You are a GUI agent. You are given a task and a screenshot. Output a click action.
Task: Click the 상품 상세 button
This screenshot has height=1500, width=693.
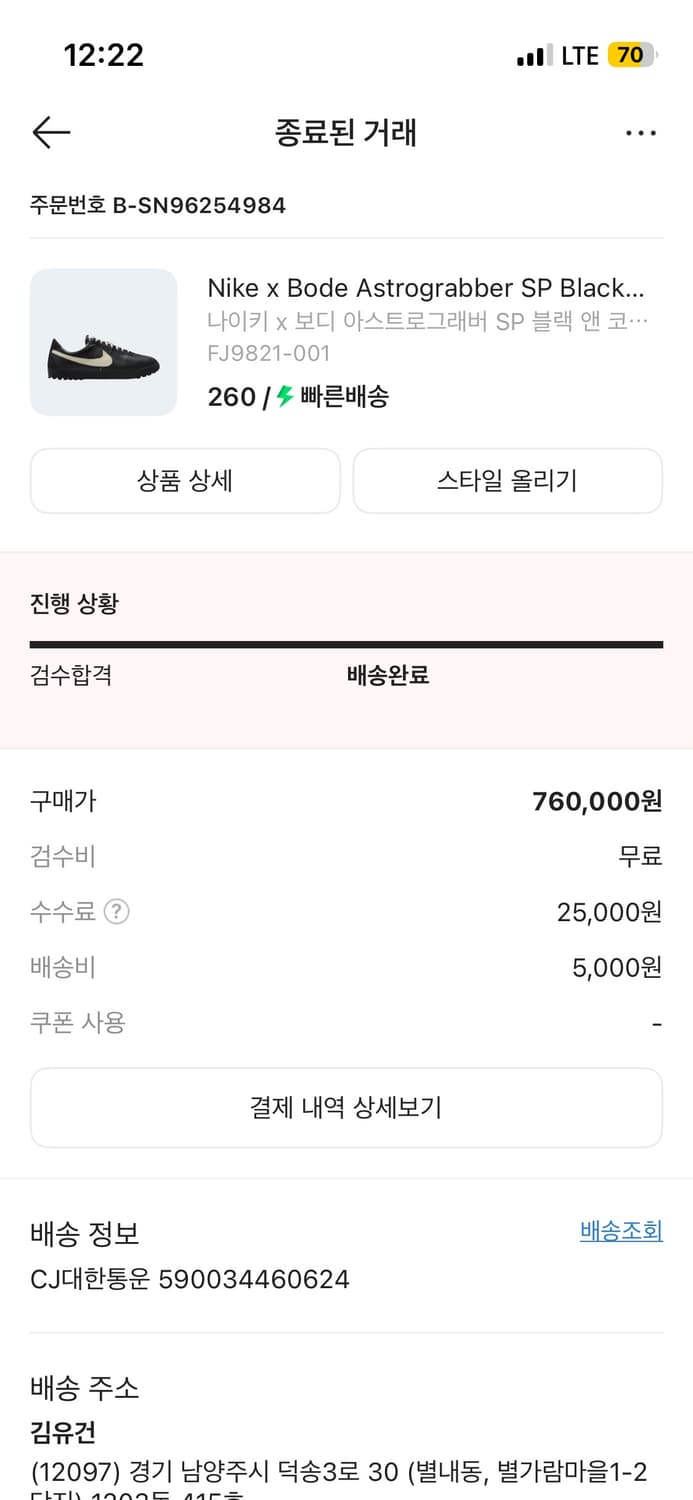185,481
